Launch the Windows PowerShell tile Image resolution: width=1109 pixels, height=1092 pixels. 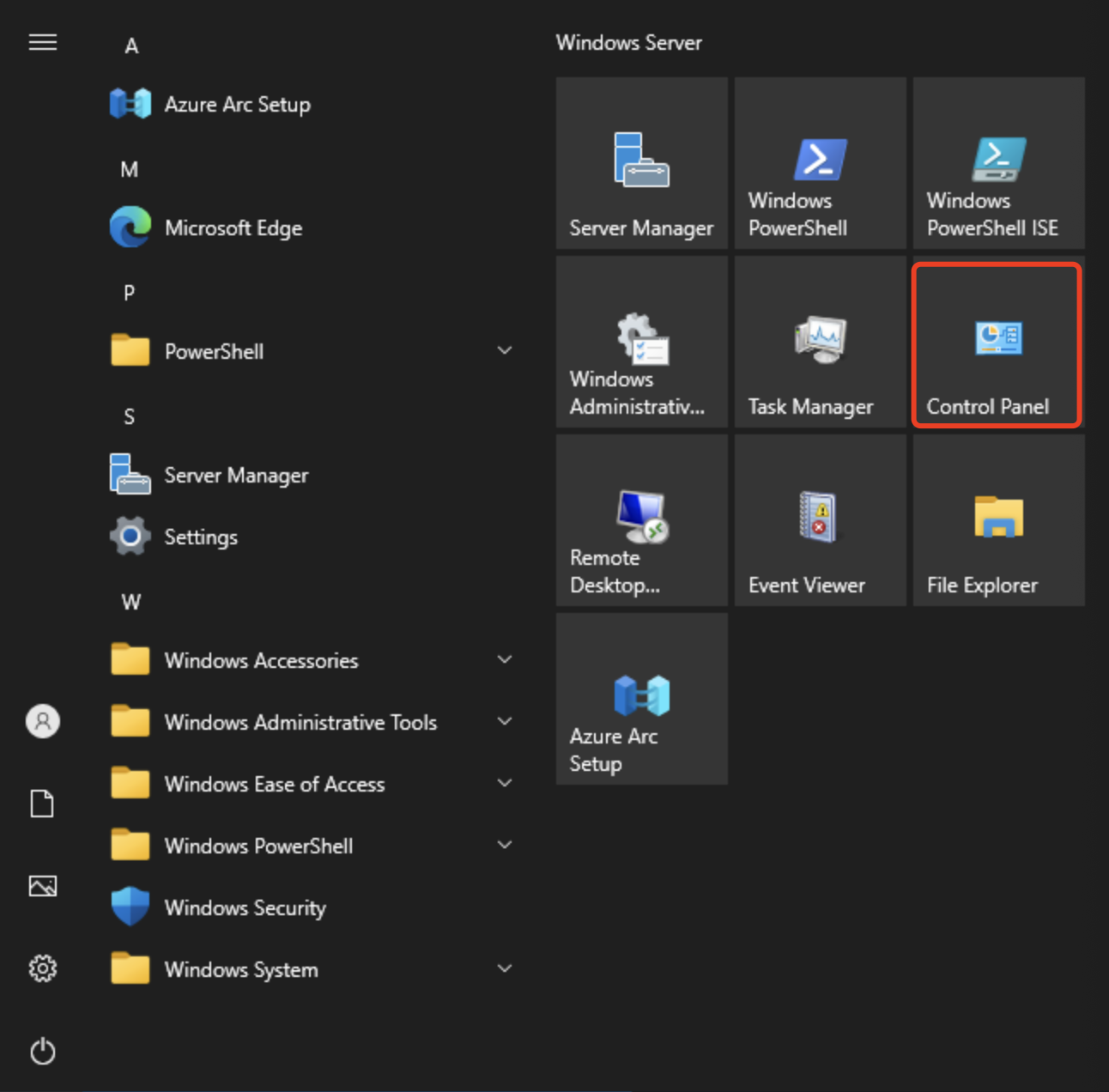(x=820, y=163)
